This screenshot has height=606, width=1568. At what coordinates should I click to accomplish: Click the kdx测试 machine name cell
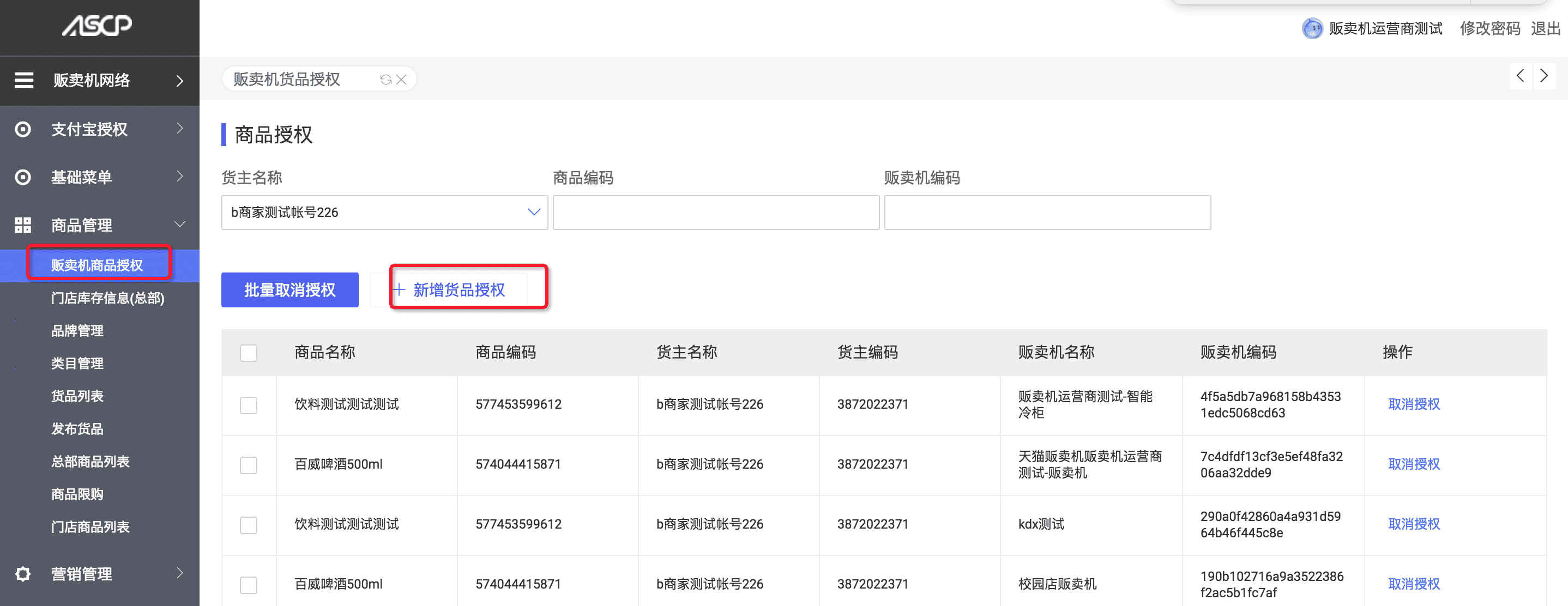click(1041, 524)
